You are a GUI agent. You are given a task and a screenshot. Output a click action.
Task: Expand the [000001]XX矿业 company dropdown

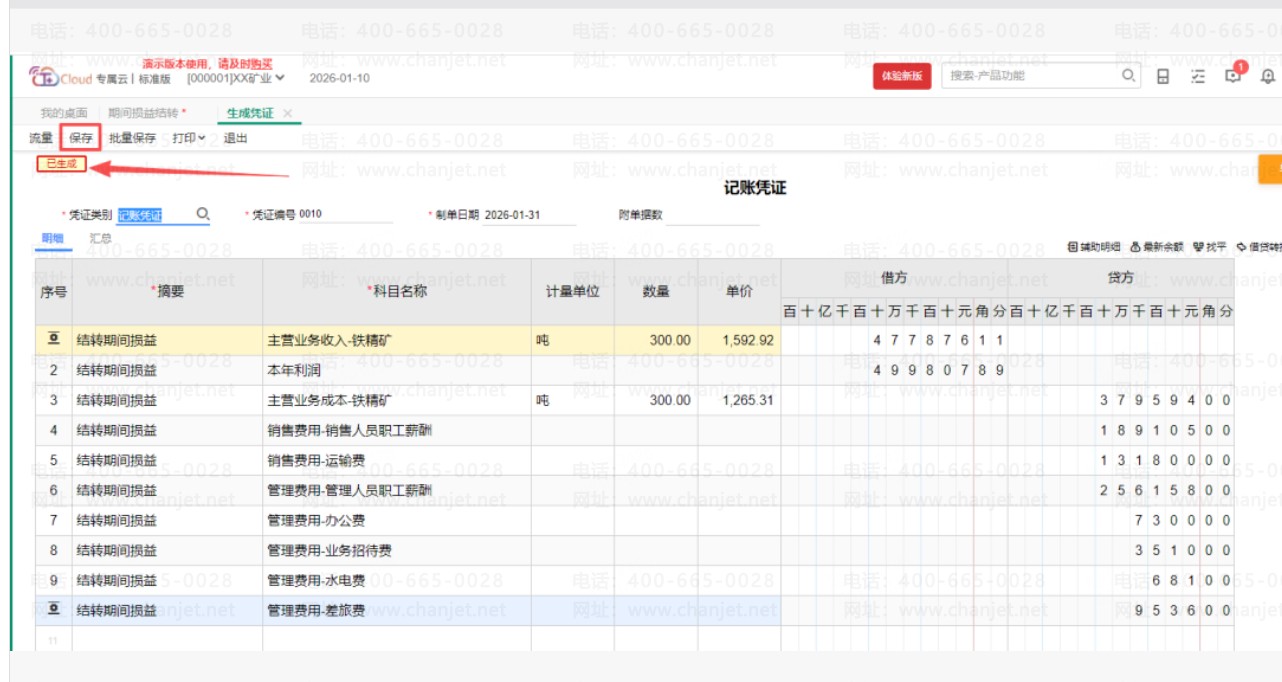point(236,78)
